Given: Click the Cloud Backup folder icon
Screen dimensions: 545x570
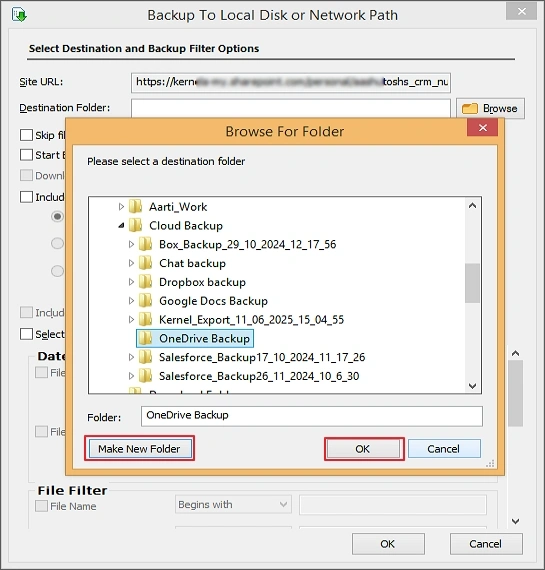Looking at the screenshot, I should 136,226.
